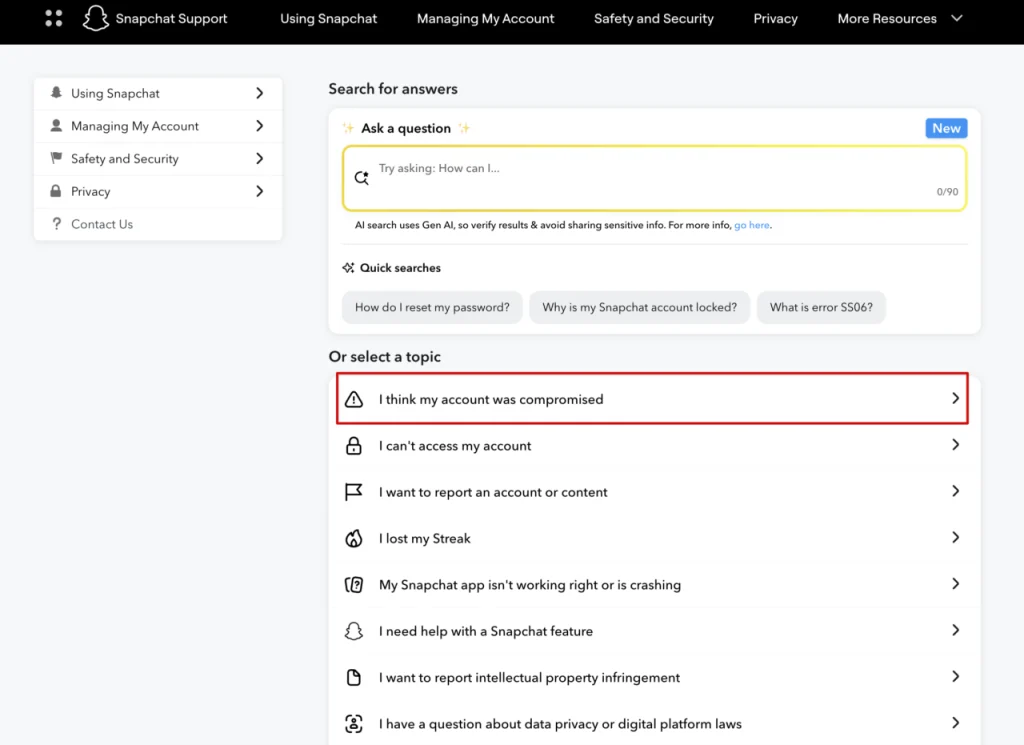
Task: Click chevron on I lost my Streak row
Action: coord(955,537)
